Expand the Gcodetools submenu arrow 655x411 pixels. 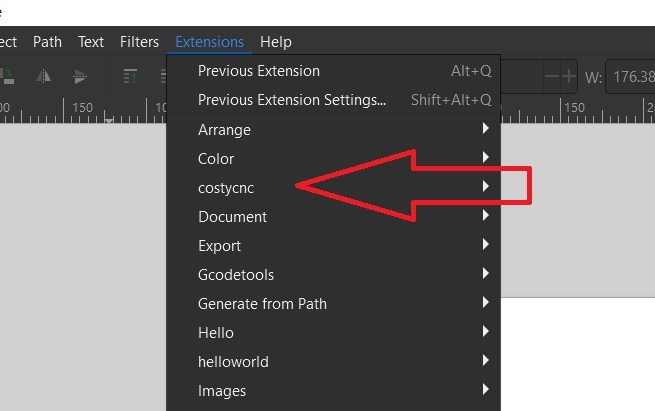[x=485, y=275]
